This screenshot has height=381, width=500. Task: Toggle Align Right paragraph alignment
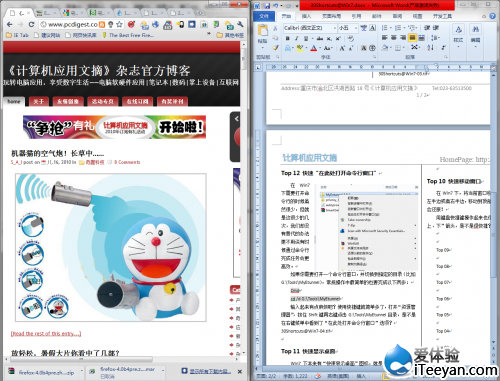coord(403,38)
